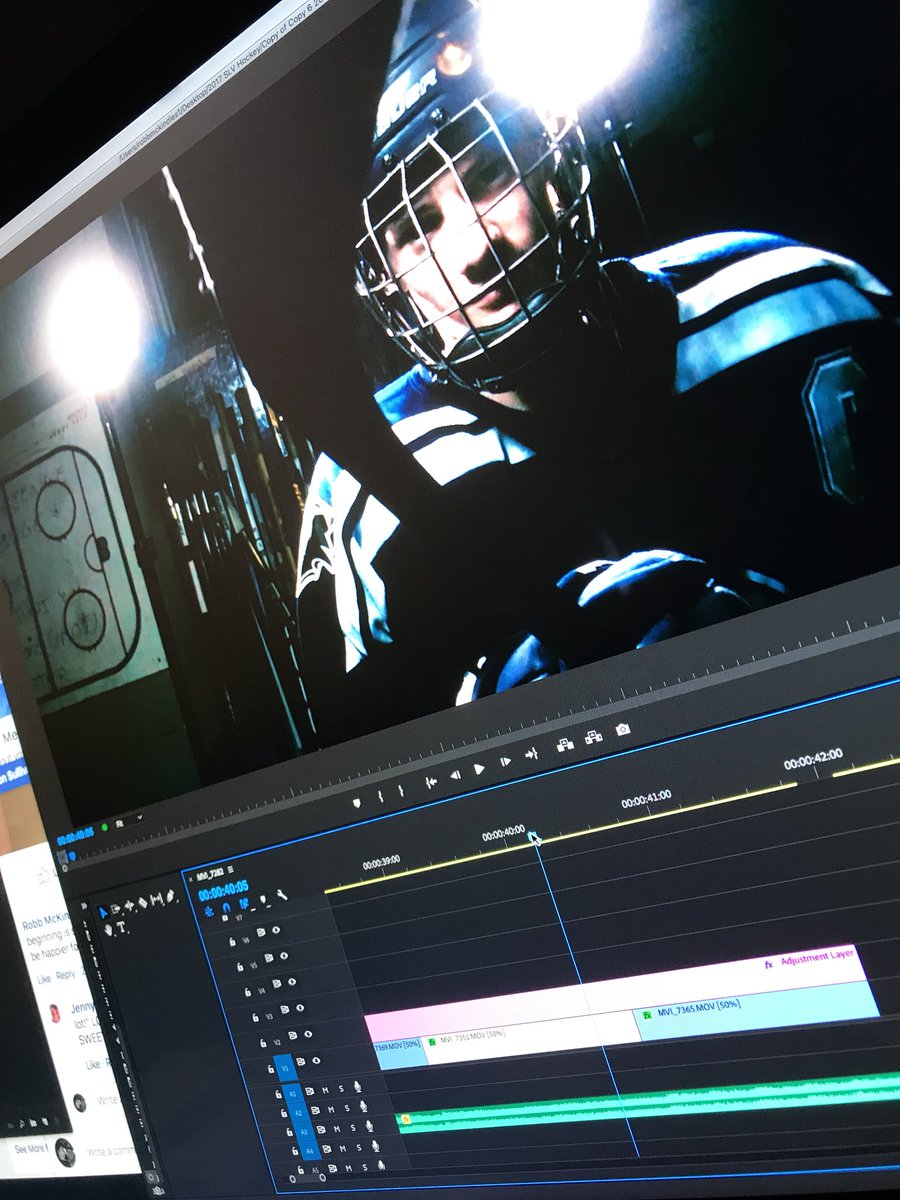900x1200 pixels.
Task: Toggle sync lock on V2 track
Action: tap(292, 1035)
